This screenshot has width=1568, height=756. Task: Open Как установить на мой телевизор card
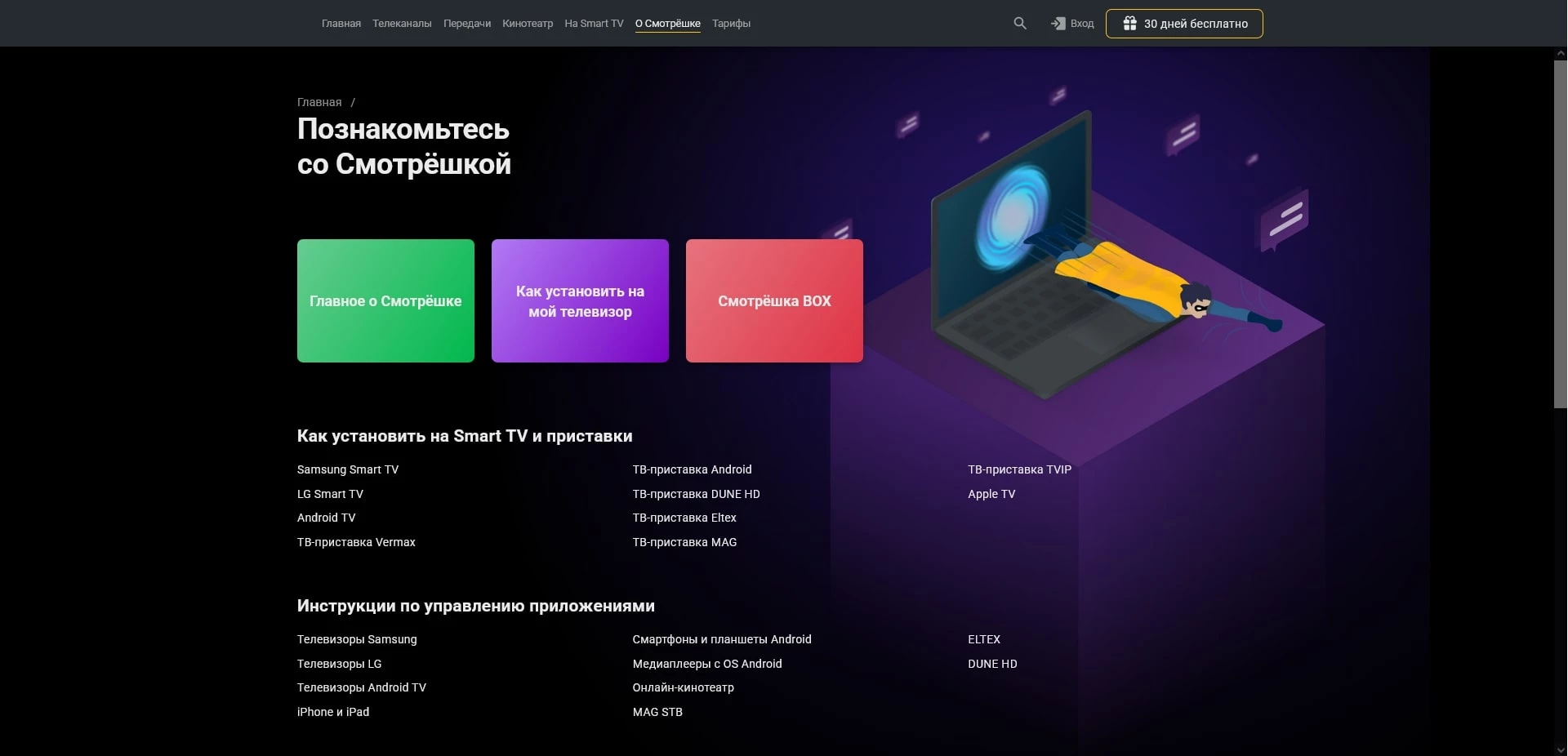tap(580, 300)
